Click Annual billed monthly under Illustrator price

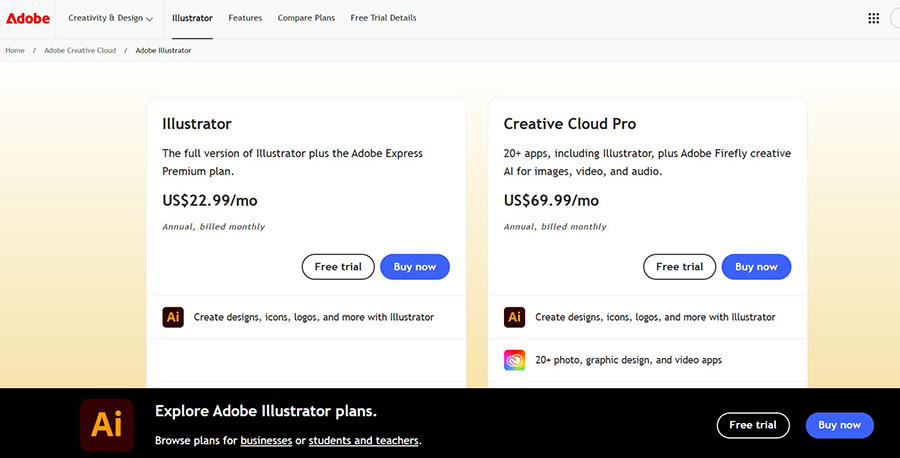(214, 227)
